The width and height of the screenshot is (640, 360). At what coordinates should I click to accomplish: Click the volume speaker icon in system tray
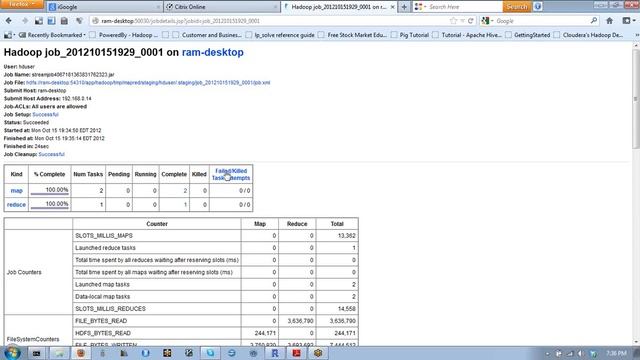(581, 353)
